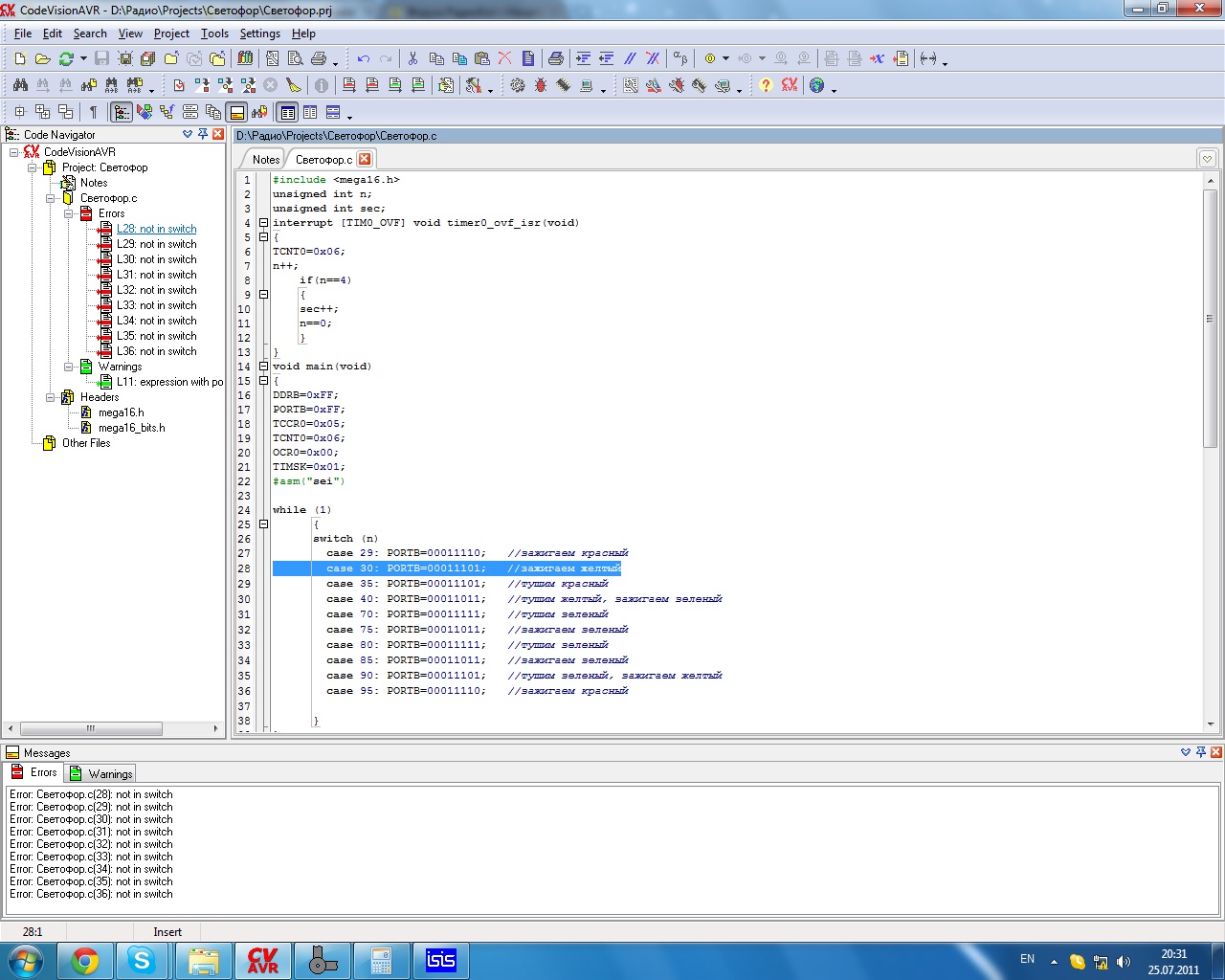This screenshot has width=1225, height=980.
Task: Open the ISIS app from the taskbar
Action: tap(440, 961)
